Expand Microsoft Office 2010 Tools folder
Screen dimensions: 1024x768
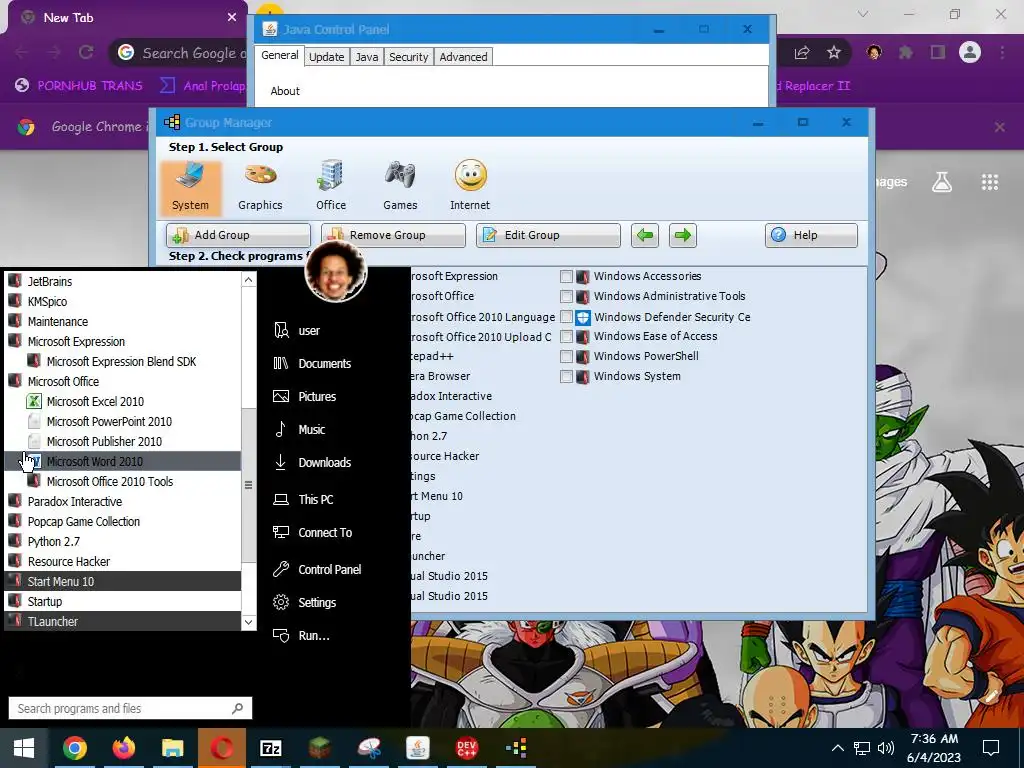pos(123,481)
